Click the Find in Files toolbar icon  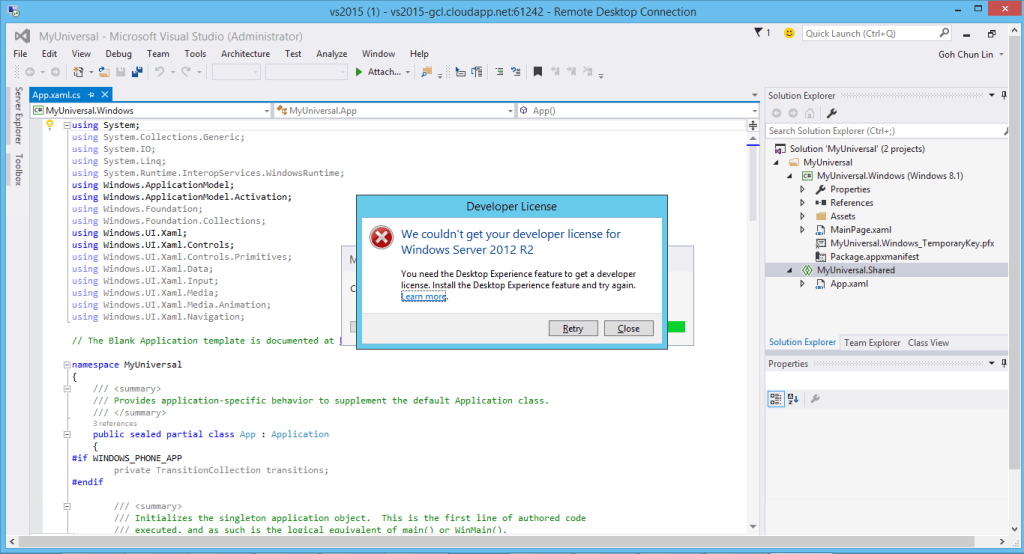426,72
